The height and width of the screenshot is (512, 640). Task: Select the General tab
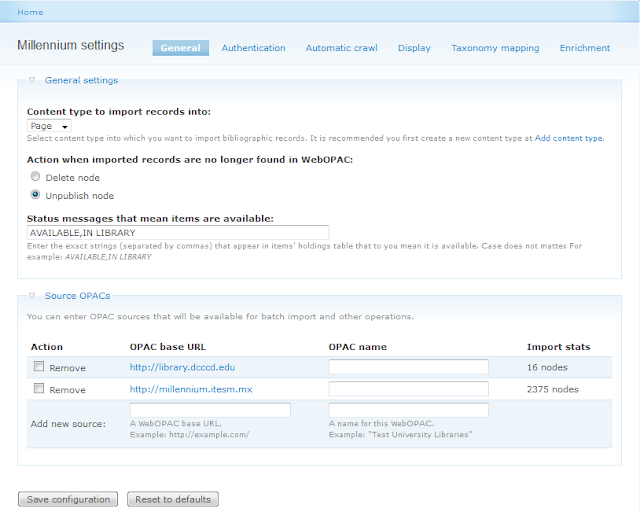click(180, 48)
